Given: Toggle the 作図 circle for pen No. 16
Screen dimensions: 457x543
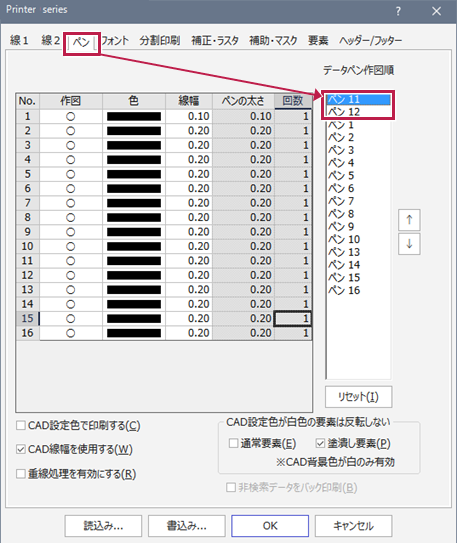Looking at the screenshot, I should click(71, 333).
